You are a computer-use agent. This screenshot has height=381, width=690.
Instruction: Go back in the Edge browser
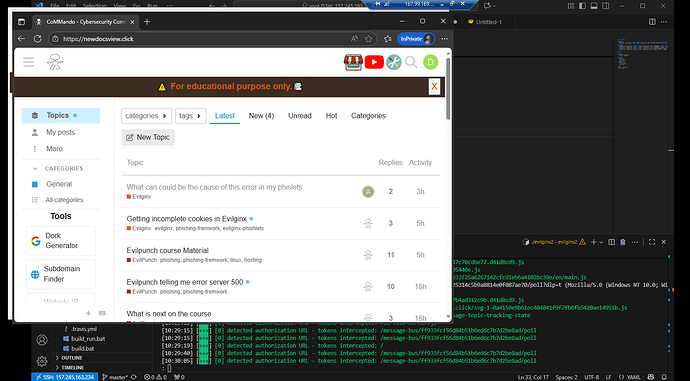(21, 39)
